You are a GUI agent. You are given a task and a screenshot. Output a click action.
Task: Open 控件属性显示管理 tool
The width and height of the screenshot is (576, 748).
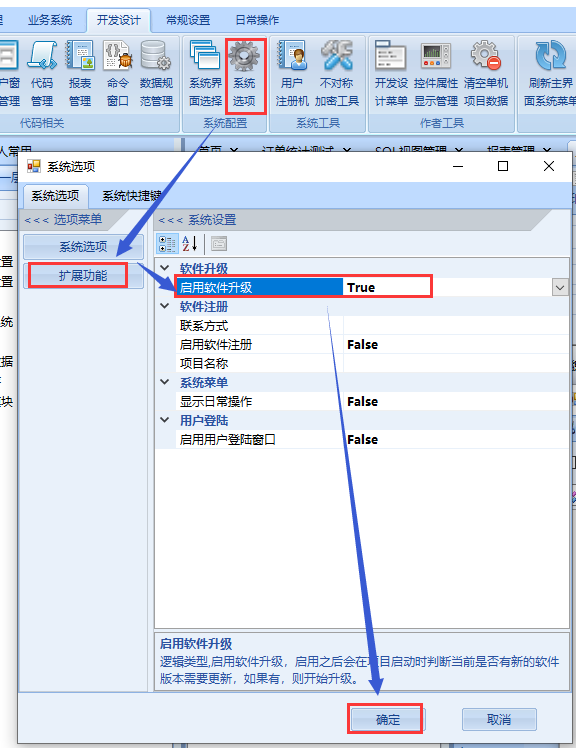[436, 75]
